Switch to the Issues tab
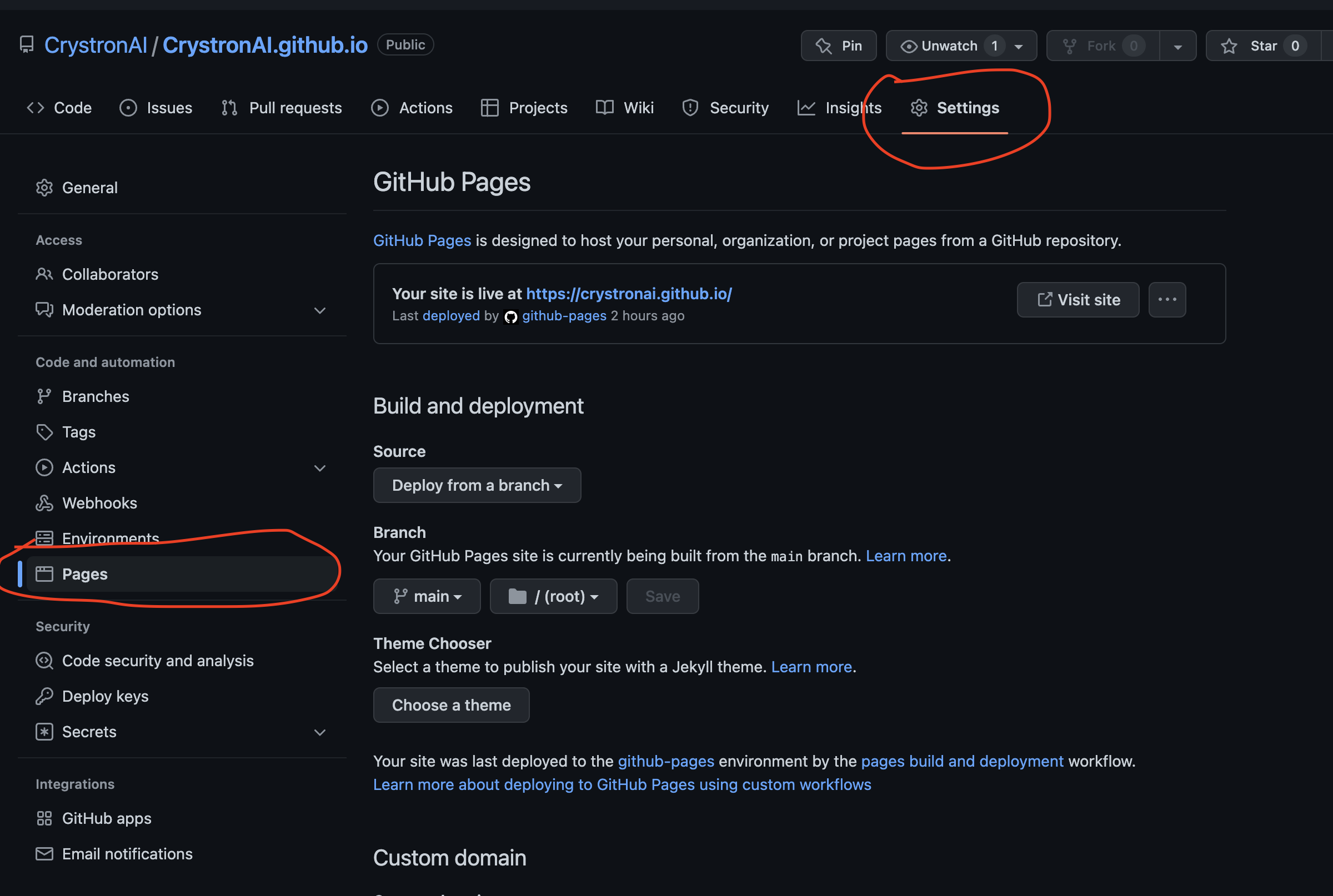 156,108
